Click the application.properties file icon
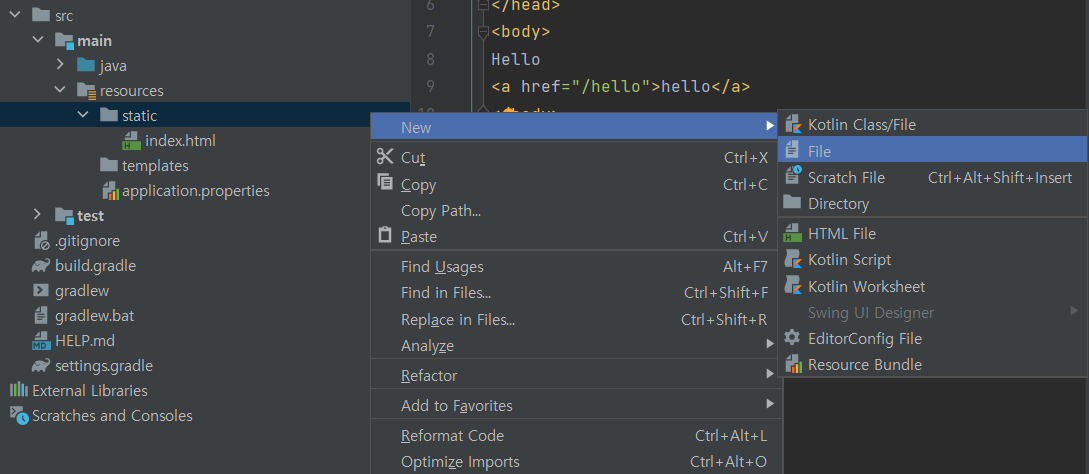 coord(110,190)
